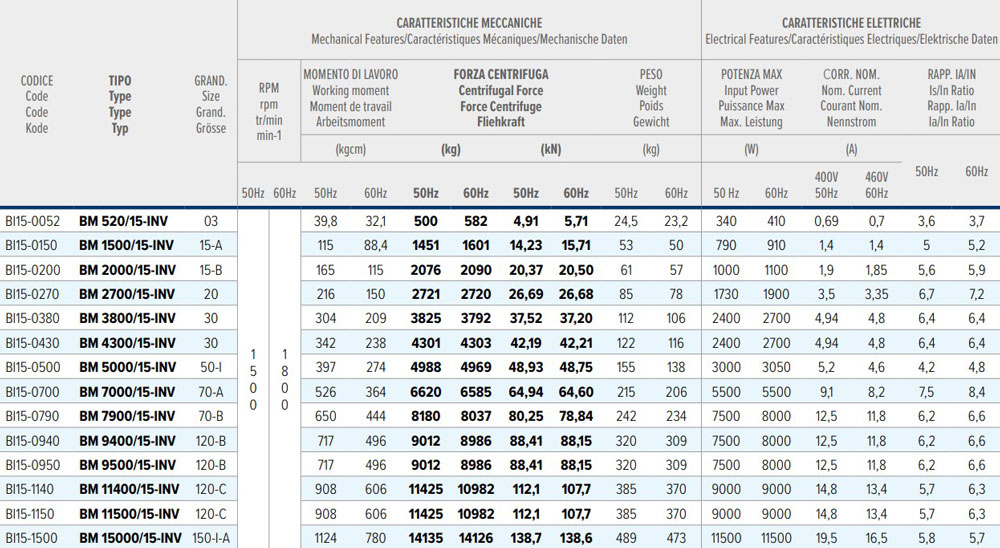Click size value 70-B
This screenshot has width=1000, height=548.
[210, 416]
